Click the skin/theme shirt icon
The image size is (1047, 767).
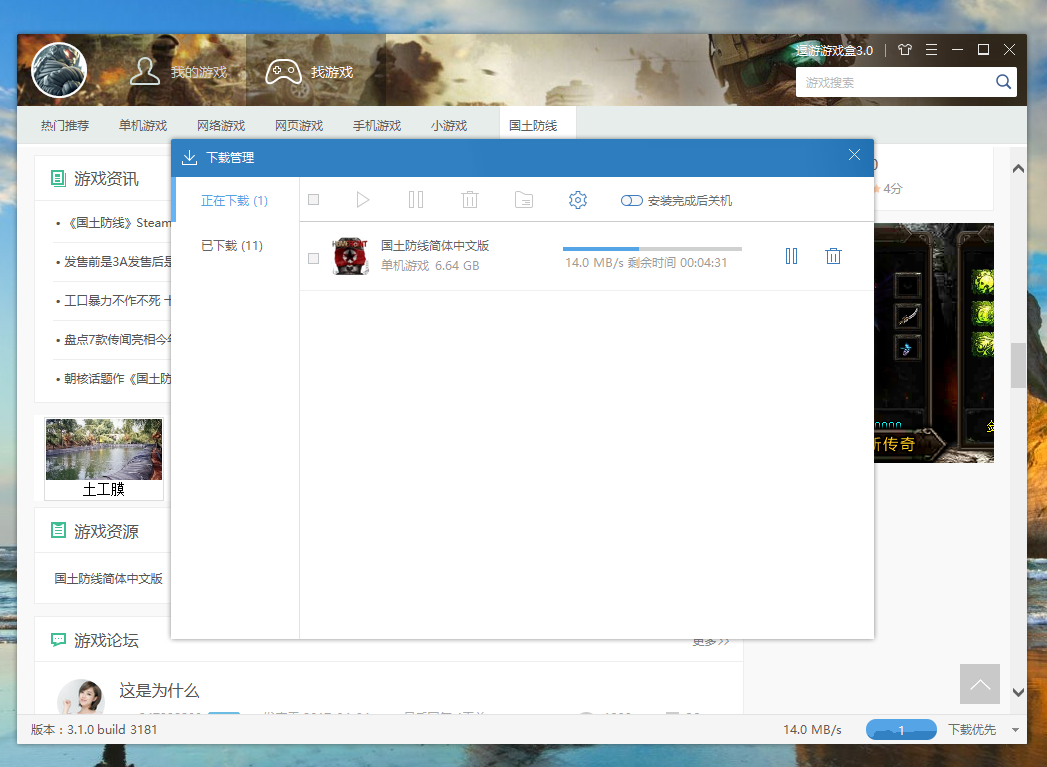click(x=905, y=50)
